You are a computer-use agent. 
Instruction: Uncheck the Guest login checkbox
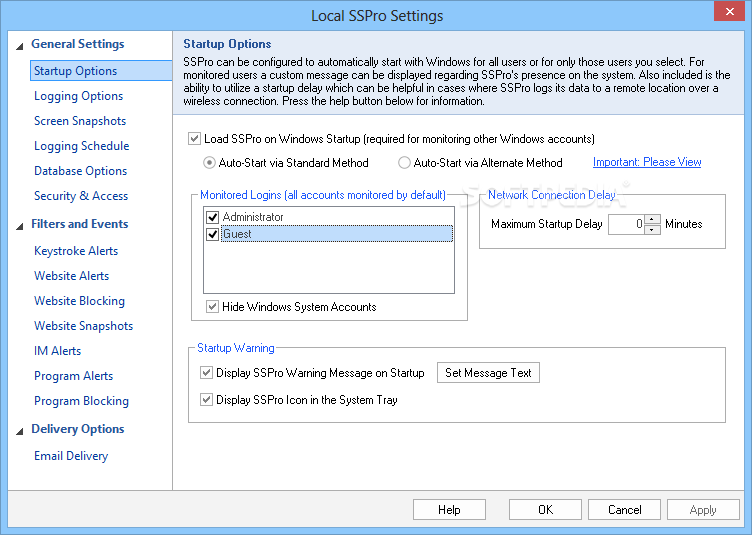coord(212,234)
